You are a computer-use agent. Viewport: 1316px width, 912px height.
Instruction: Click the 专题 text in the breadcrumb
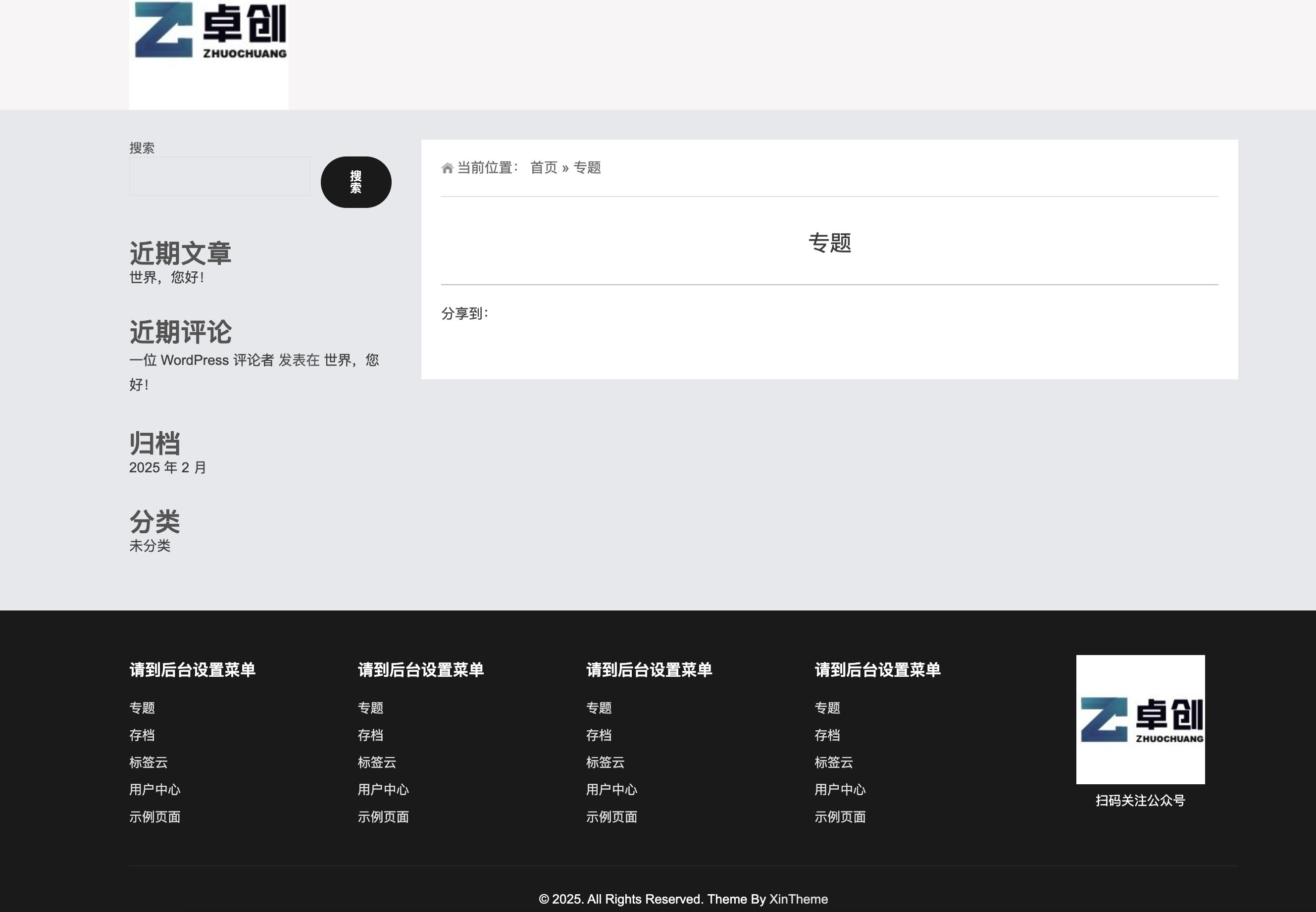tap(587, 168)
